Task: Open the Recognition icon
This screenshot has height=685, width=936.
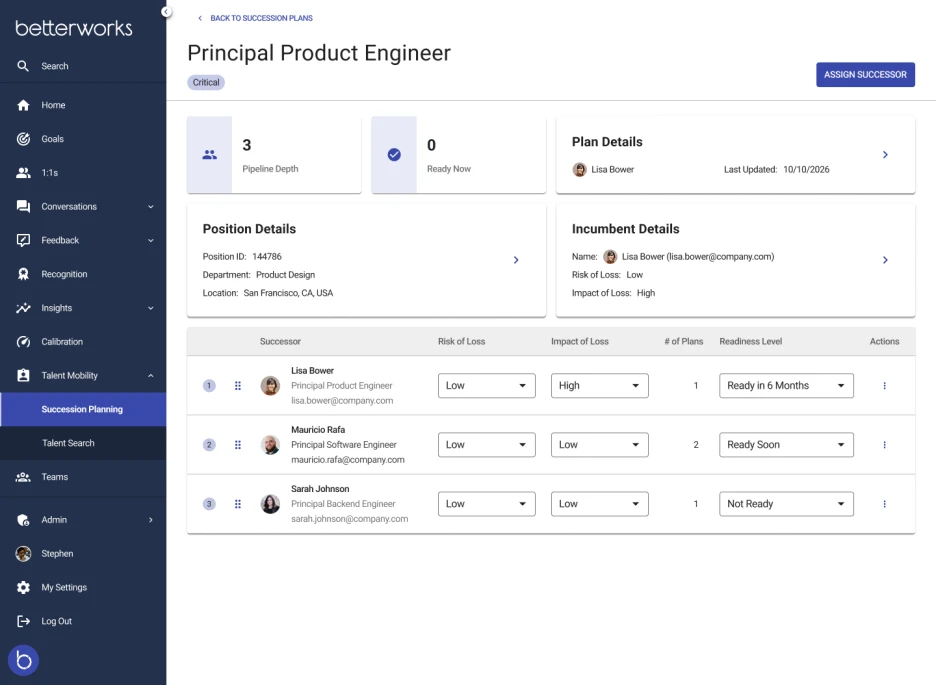Action: 22,274
